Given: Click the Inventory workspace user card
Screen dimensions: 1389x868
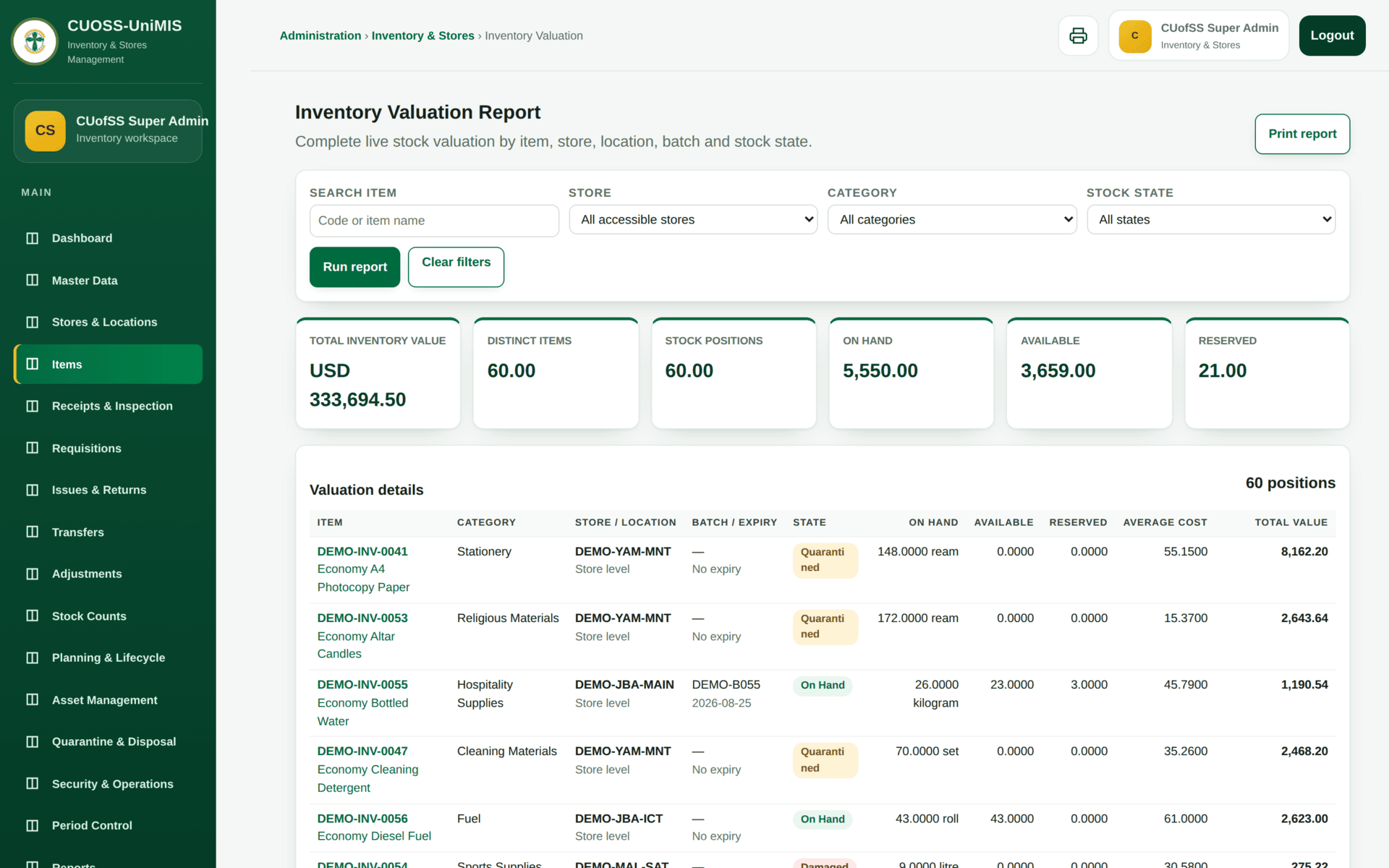Looking at the screenshot, I should point(108,131).
